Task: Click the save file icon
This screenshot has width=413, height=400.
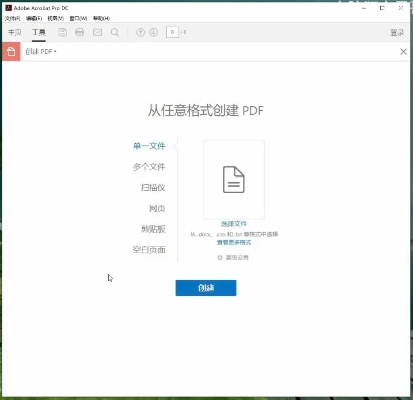Action: click(62, 32)
